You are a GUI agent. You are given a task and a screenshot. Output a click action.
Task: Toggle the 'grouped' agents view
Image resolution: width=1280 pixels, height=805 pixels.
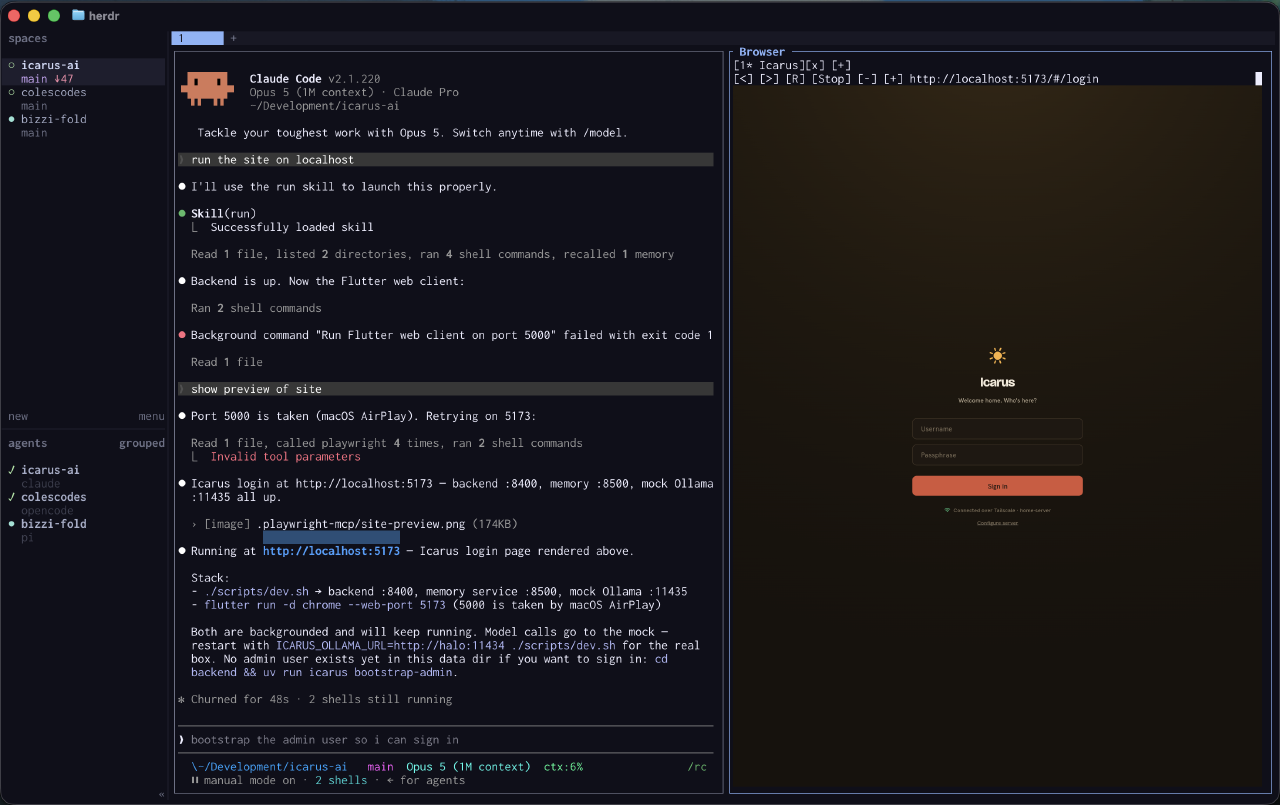(x=142, y=443)
